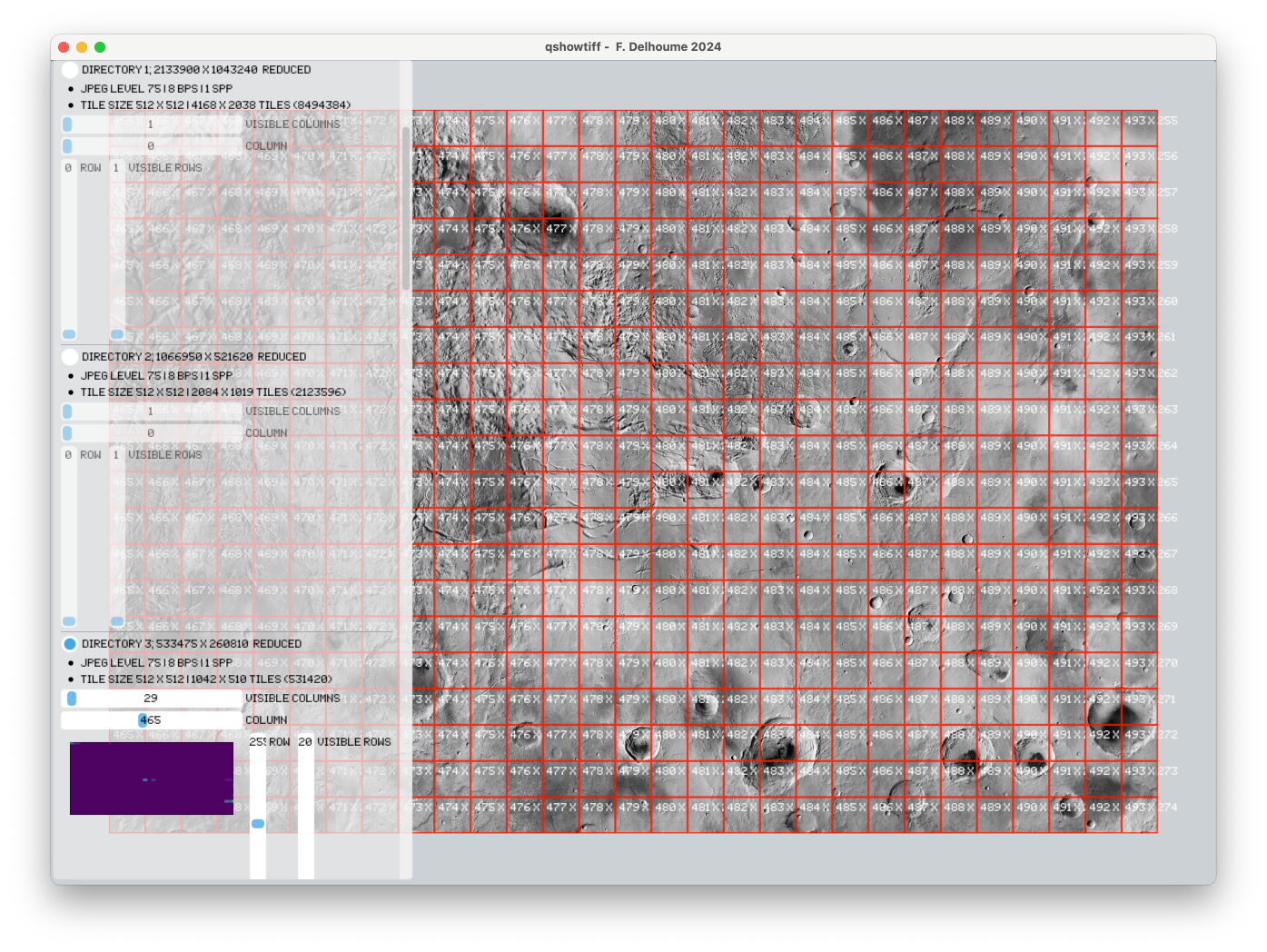This screenshot has width=1267, height=952.
Task: Click Directory 3 'COLUMN' label
Action: pos(266,720)
